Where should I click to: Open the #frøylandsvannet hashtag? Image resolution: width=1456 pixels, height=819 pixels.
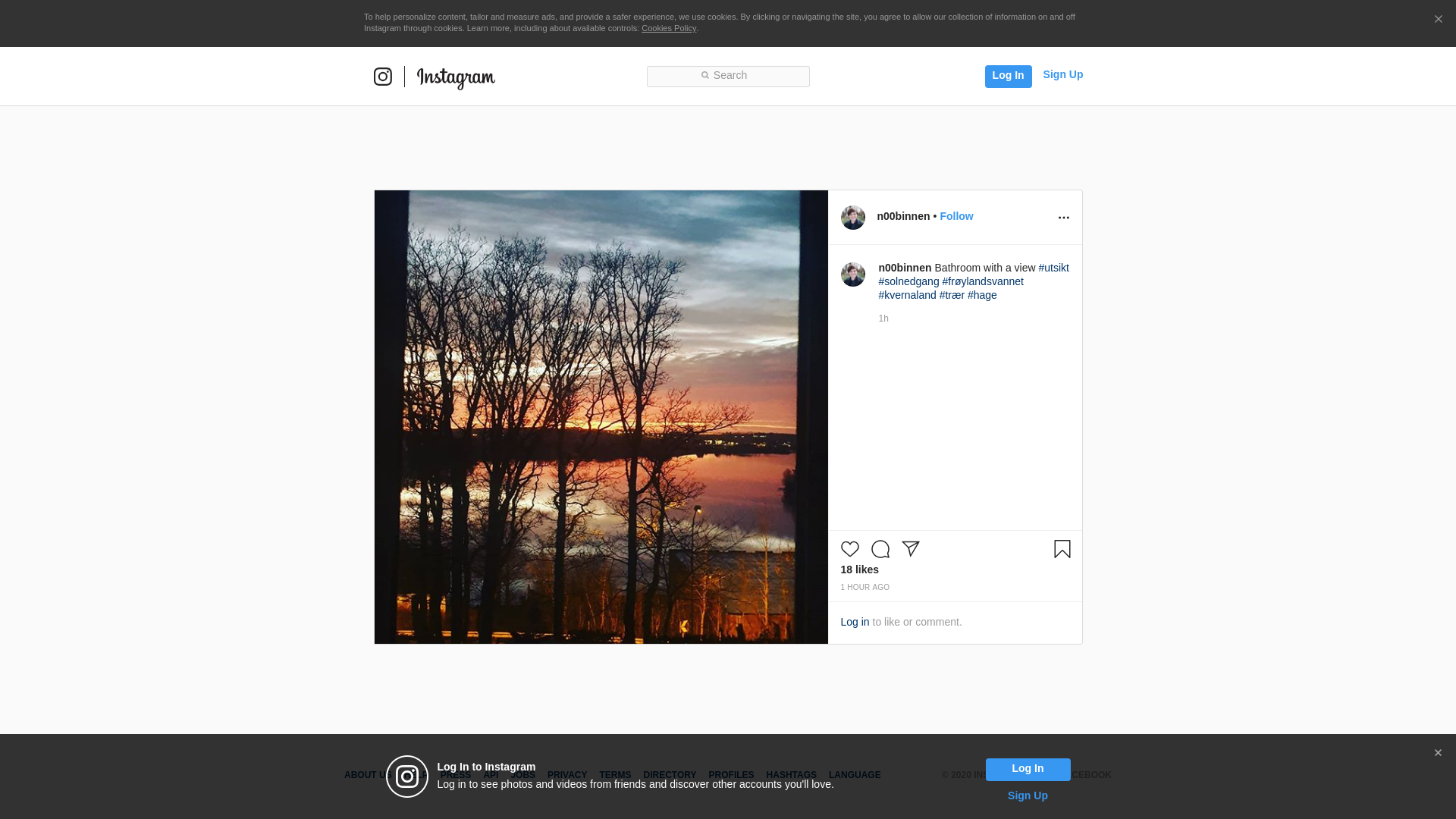tap(983, 281)
